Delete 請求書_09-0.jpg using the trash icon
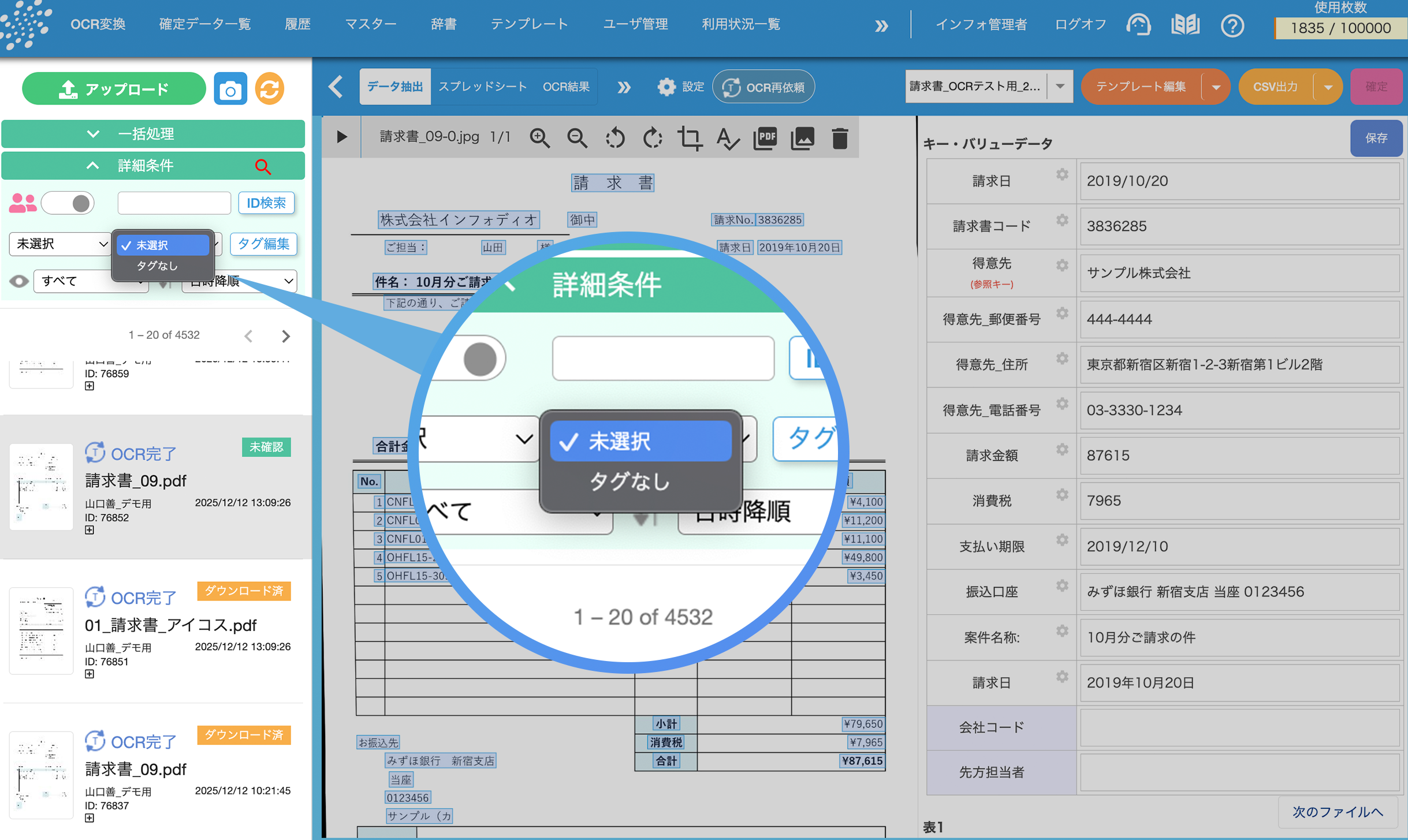This screenshot has height=840, width=1408. click(x=840, y=137)
